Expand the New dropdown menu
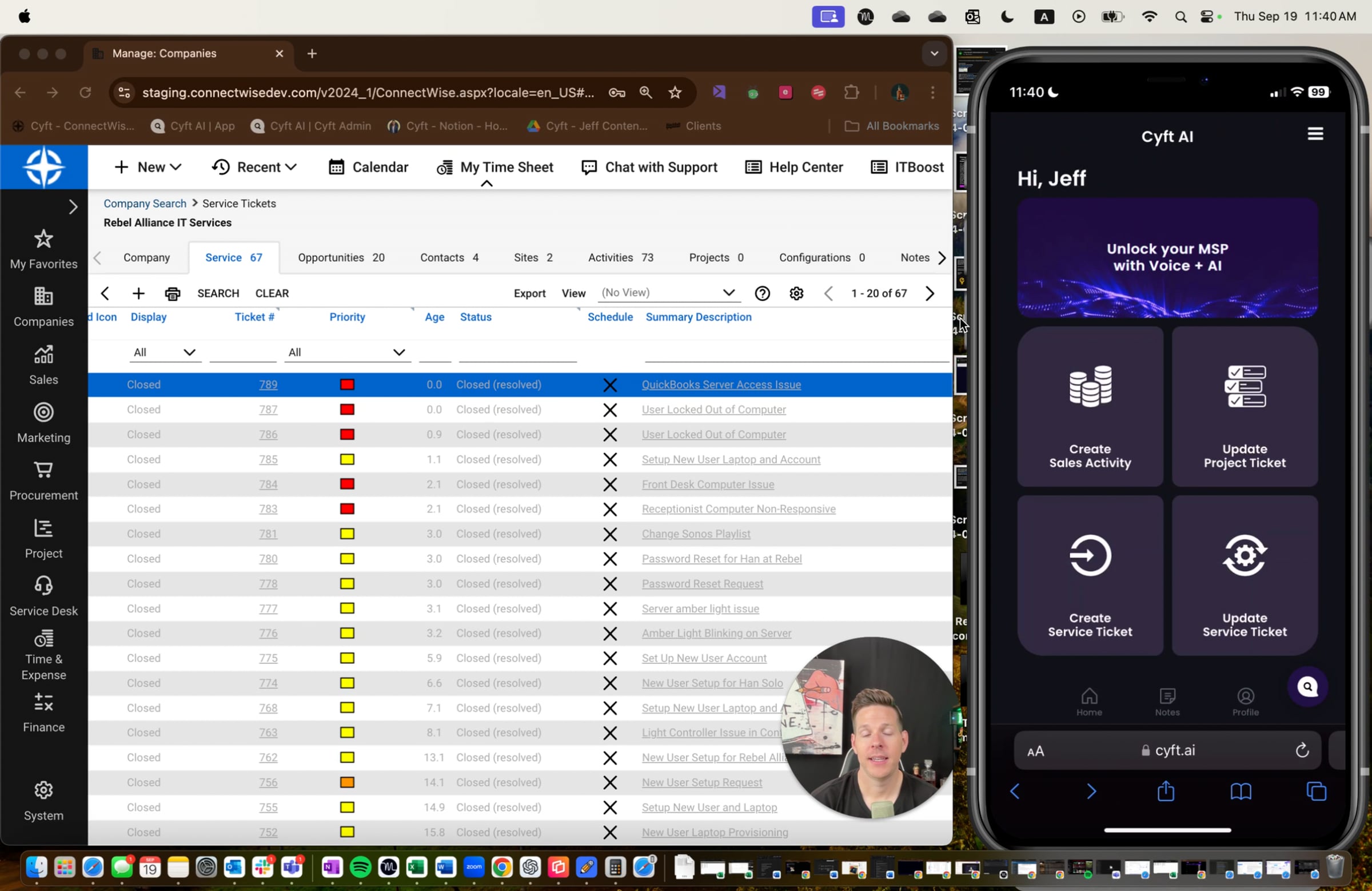Screen dimensions: 1372x891 pos(147,167)
